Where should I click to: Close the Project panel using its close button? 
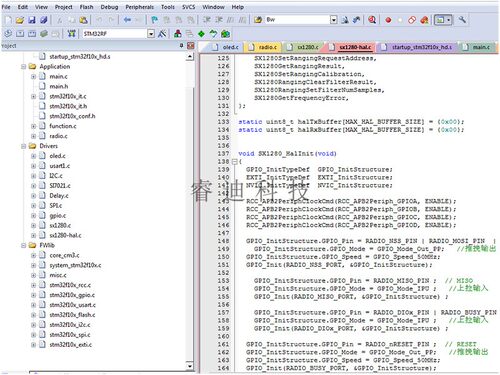click(x=190, y=46)
